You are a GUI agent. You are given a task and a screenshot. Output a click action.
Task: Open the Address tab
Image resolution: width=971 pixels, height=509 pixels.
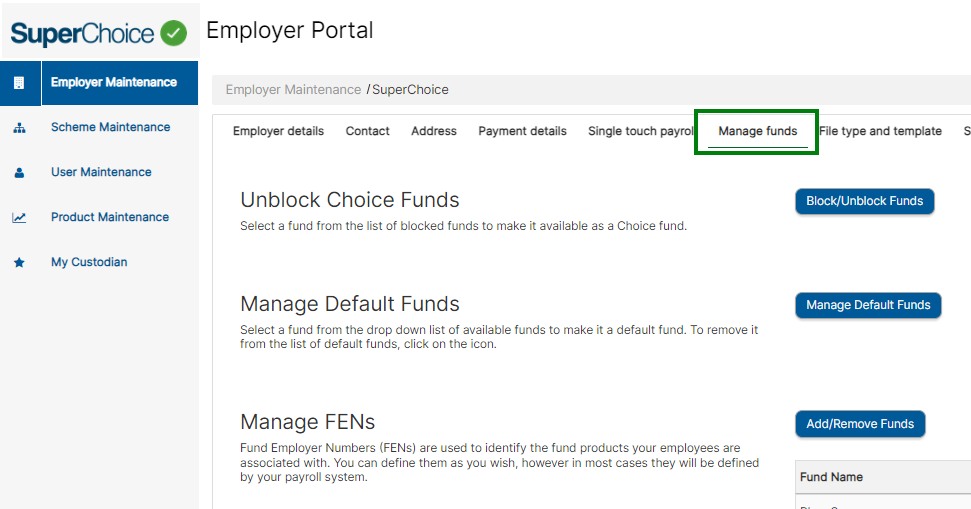click(433, 131)
